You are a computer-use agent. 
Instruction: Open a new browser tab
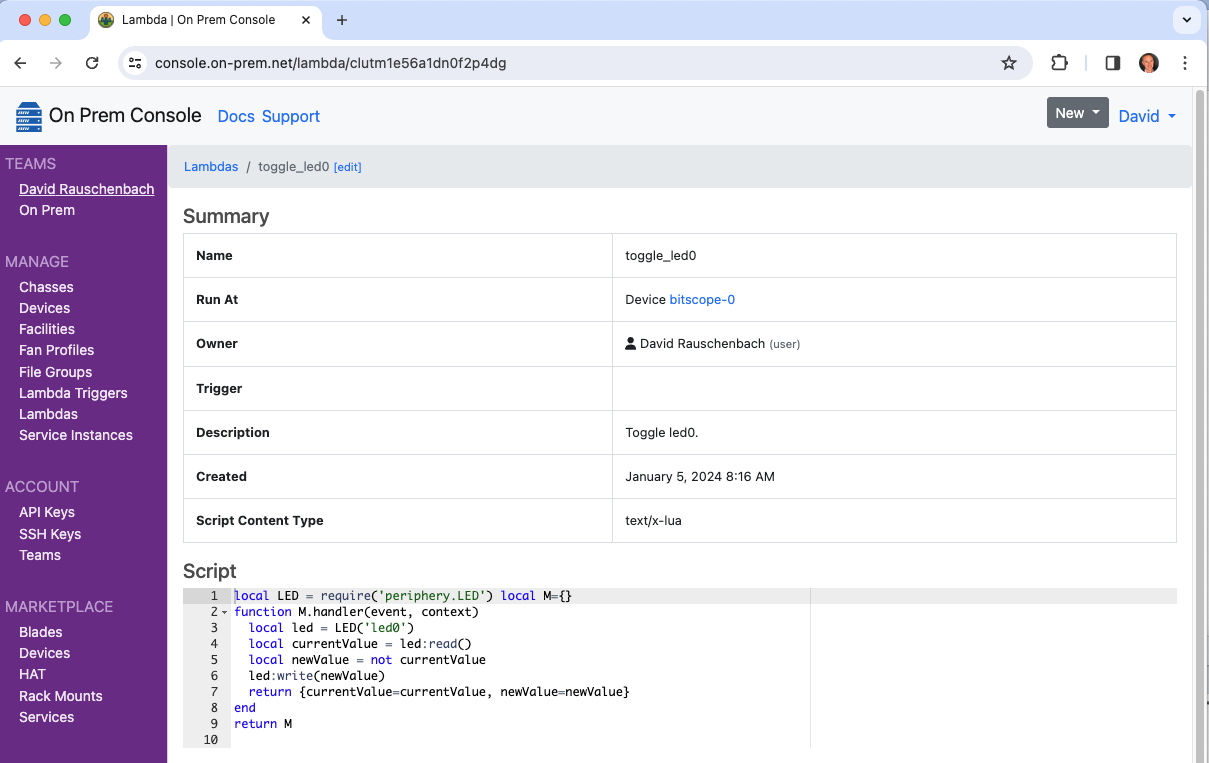[x=342, y=20]
